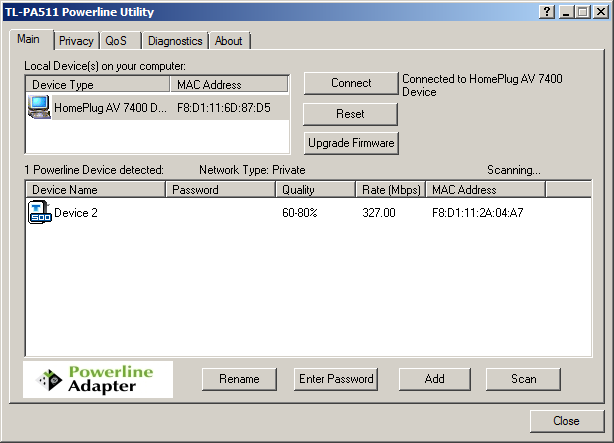
Task: Click MAC address F8:D1:11:6D:87:D5
Action: (224, 108)
